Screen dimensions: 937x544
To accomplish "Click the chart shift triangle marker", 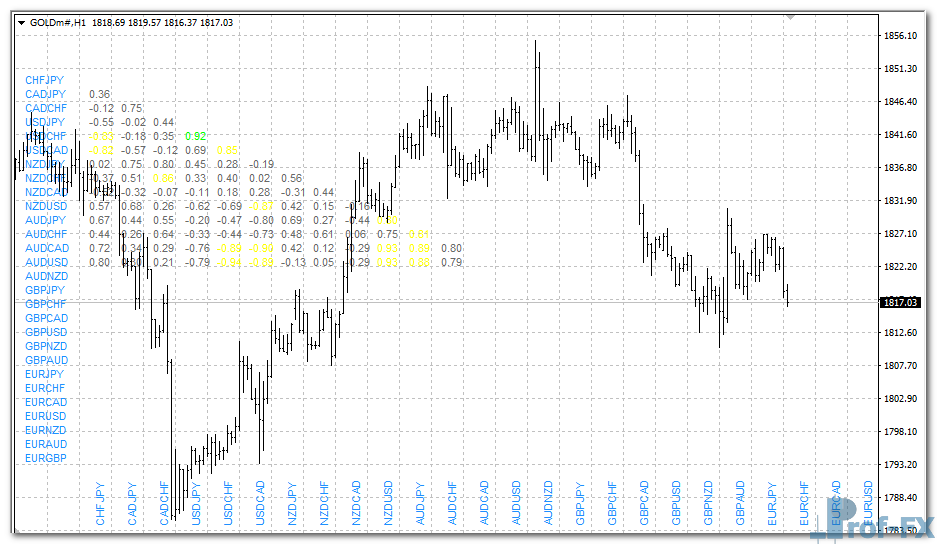I will [791, 17].
